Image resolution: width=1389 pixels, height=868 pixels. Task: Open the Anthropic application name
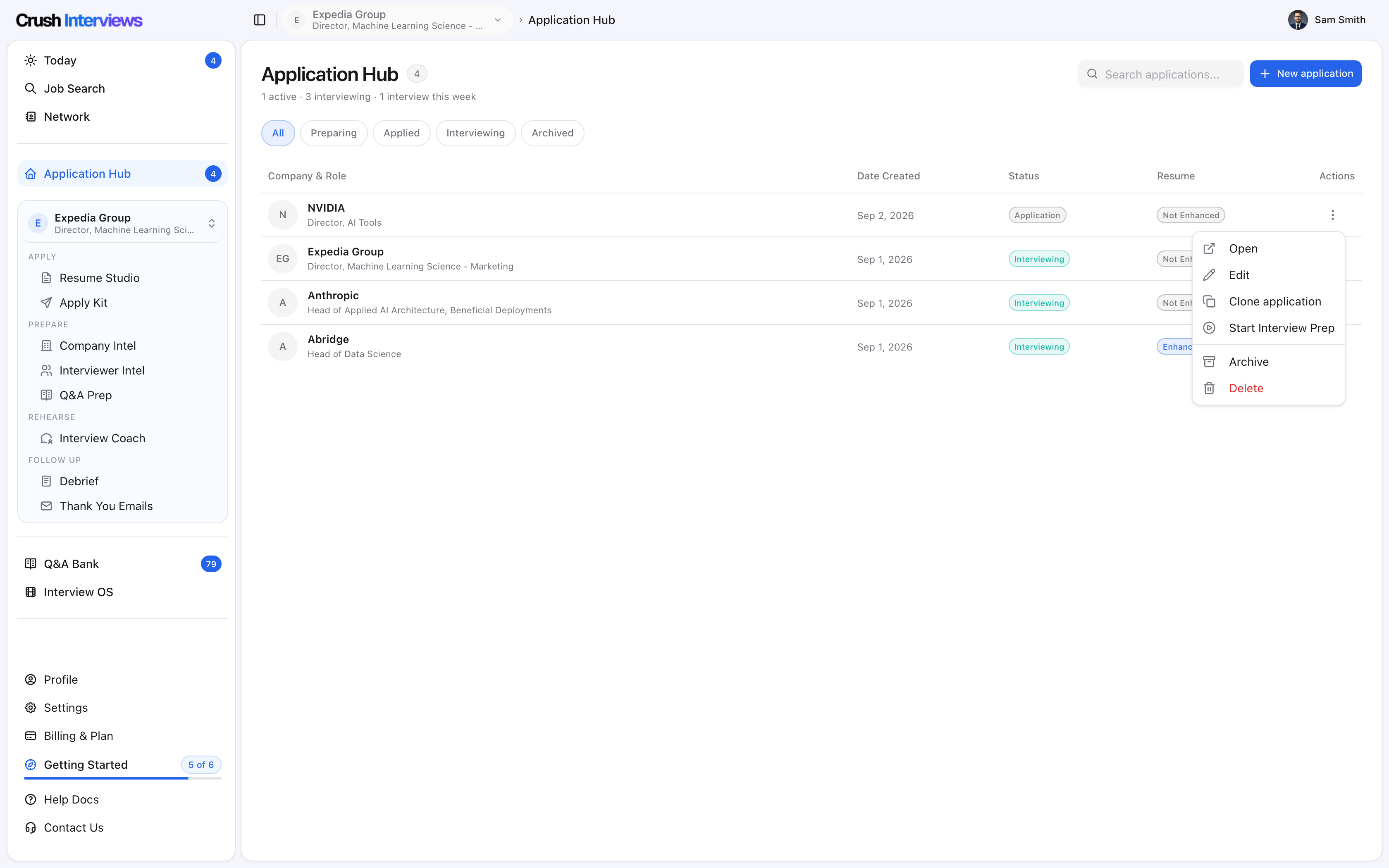[x=333, y=296]
